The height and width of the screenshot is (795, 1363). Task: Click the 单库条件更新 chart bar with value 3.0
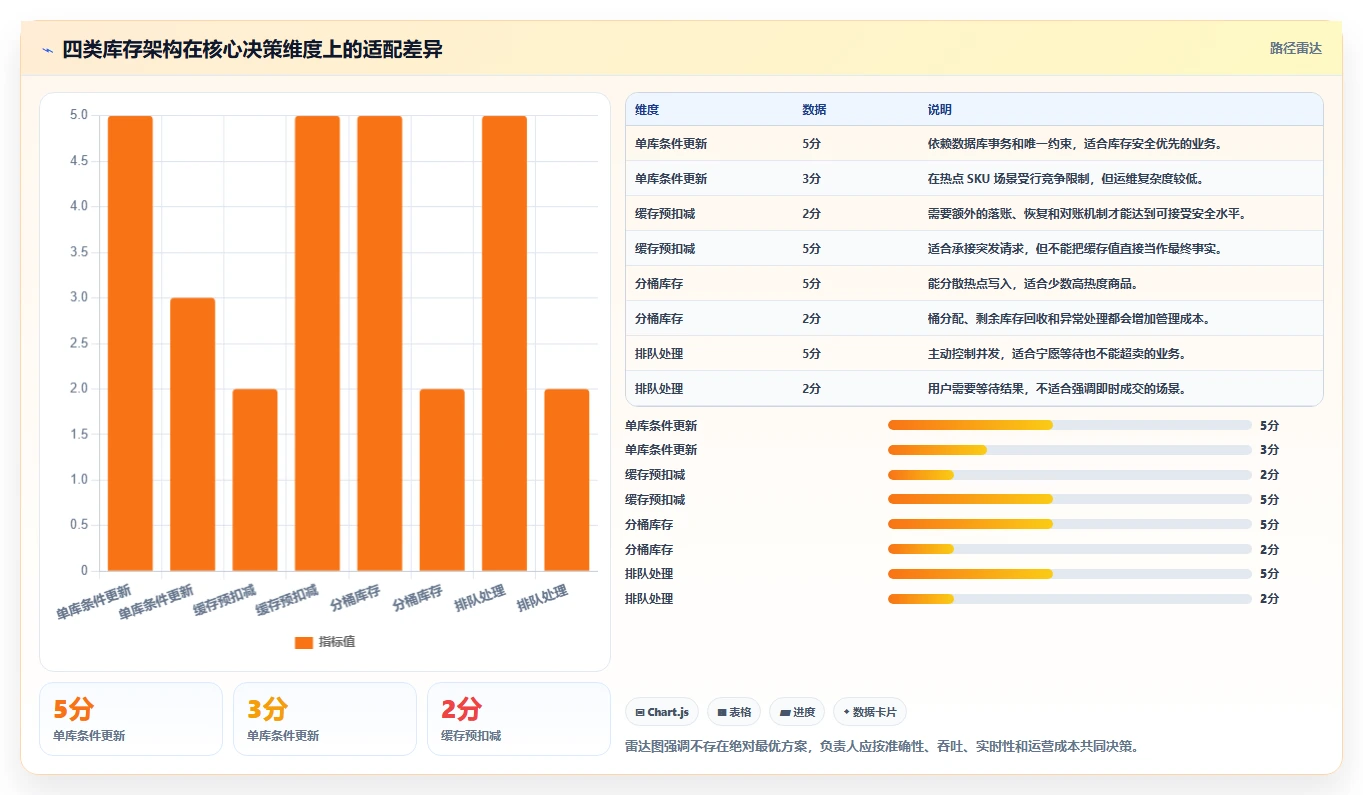[x=193, y=434]
